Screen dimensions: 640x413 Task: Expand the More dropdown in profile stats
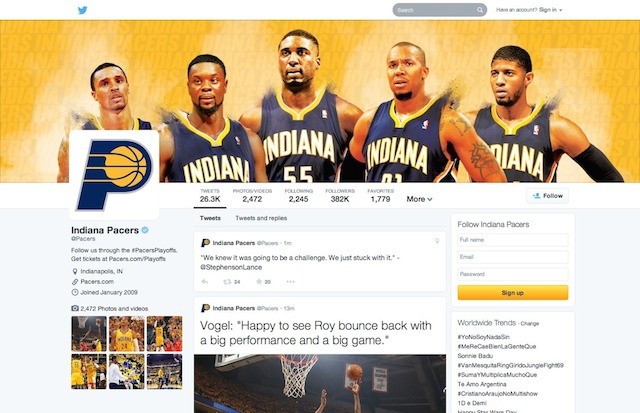419,199
